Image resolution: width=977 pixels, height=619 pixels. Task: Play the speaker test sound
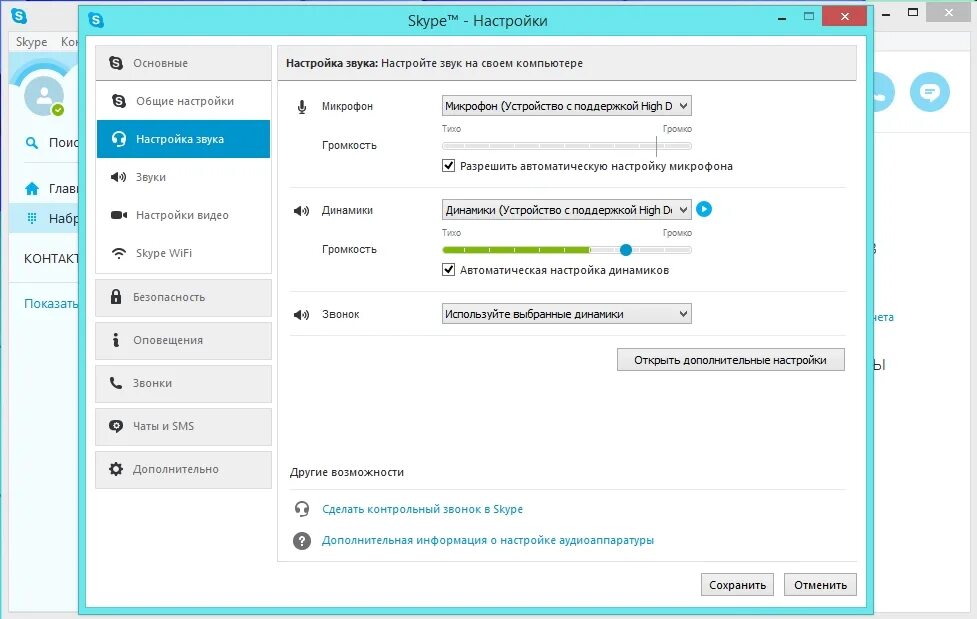(704, 209)
